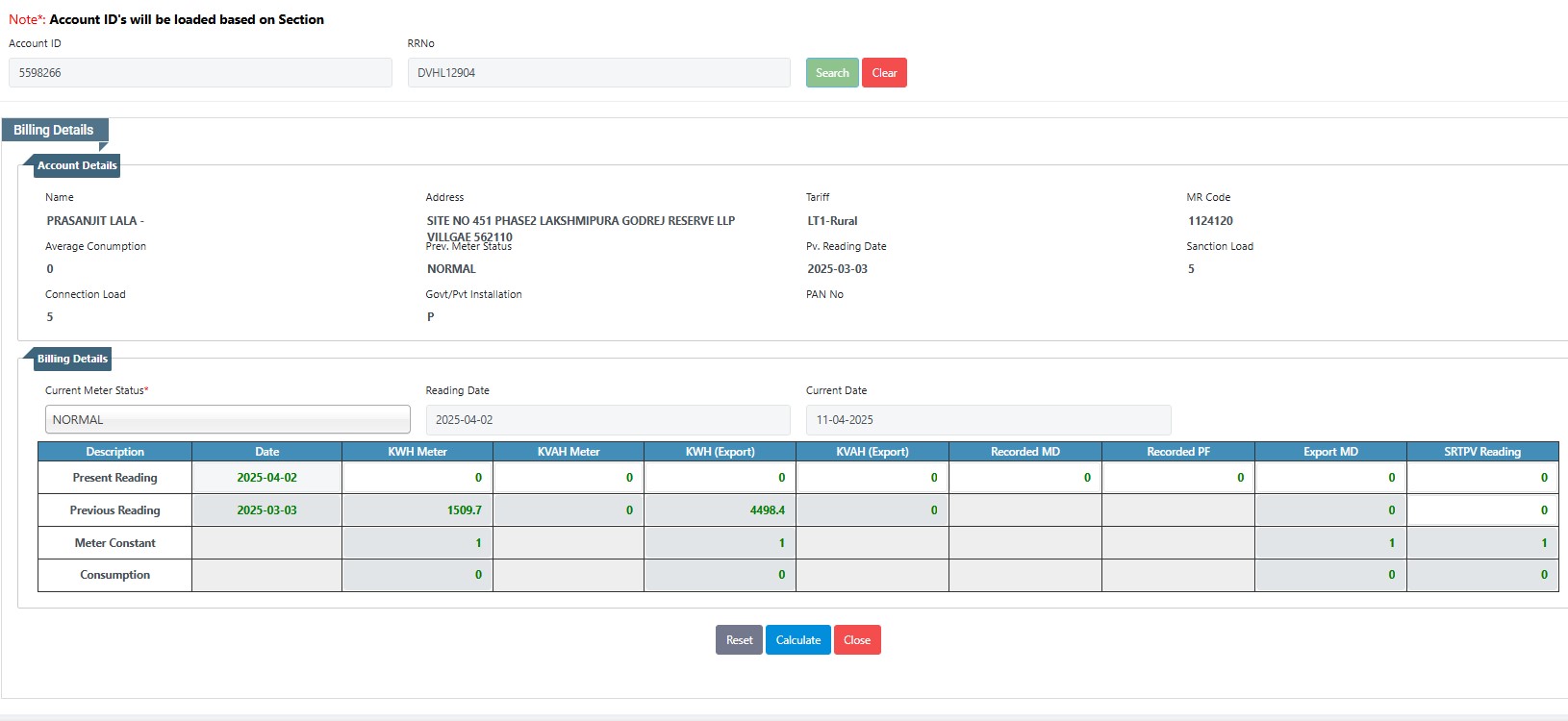Focus the RRNo field showing DVHL12904
Screen dimensions: 1568x721
598,73
